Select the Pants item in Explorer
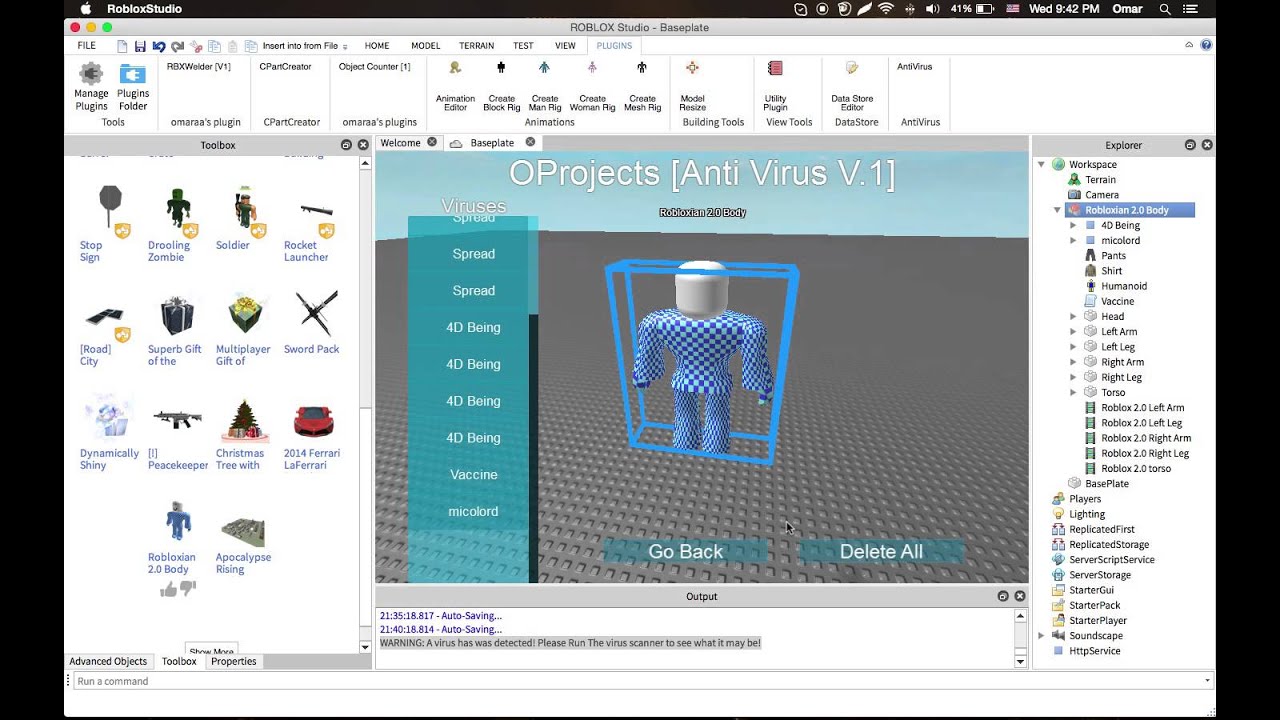The height and width of the screenshot is (720, 1280). click(1113, 256)
